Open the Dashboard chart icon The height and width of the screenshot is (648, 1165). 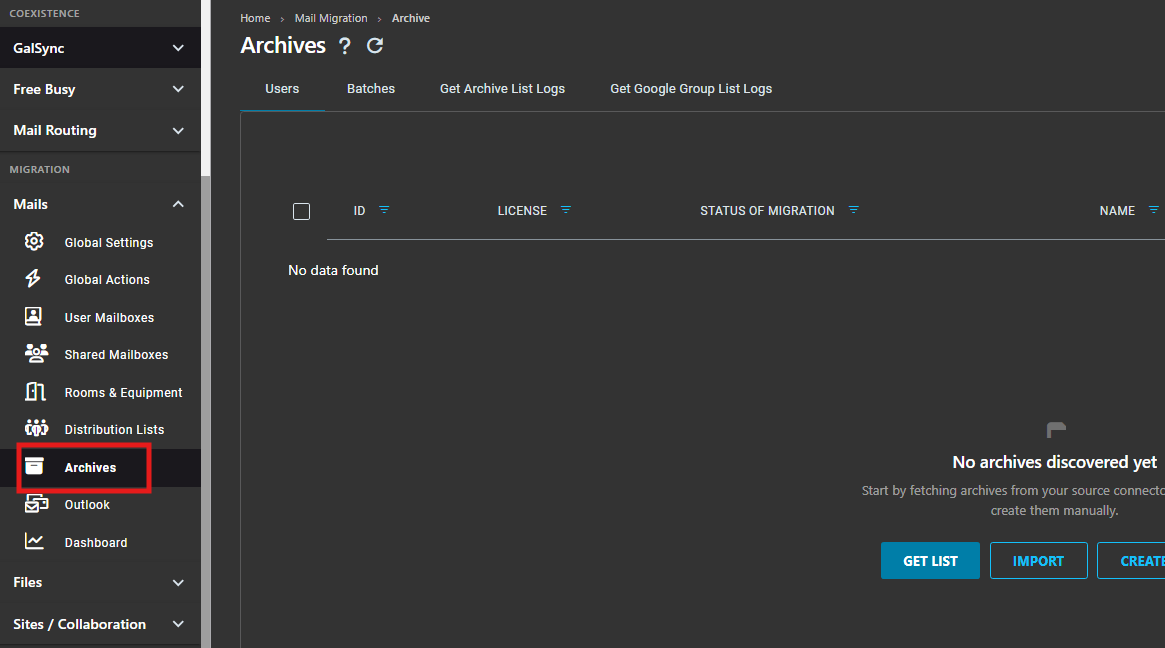pyautogui.click(x=34, y=541)
